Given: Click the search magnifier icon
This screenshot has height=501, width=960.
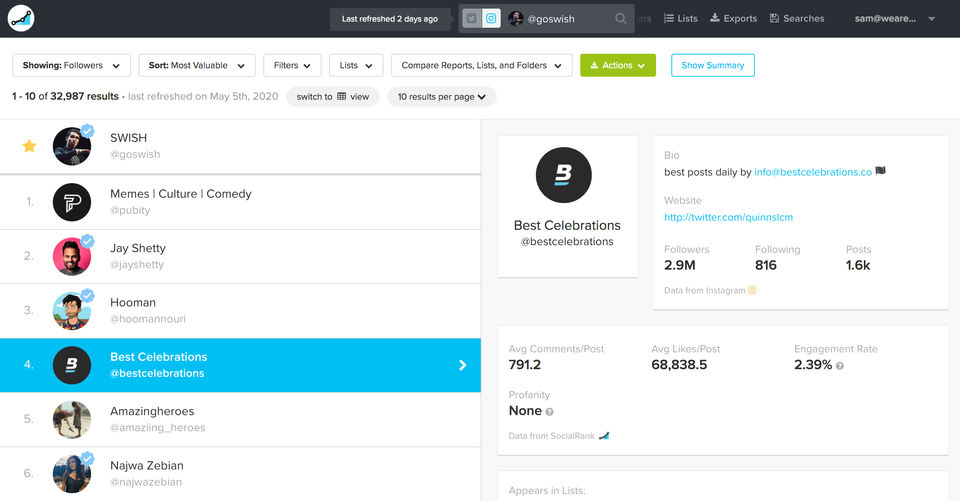Looking at the screenshot, I should click(620, 18).
